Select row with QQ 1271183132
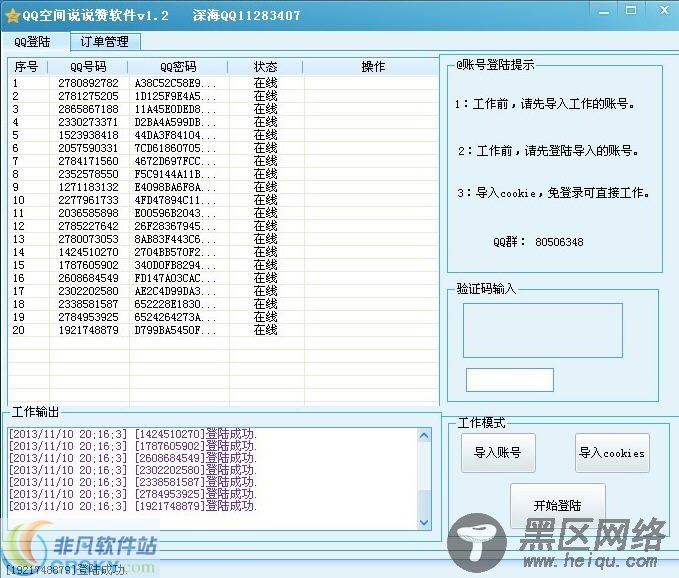 (223, 187)
